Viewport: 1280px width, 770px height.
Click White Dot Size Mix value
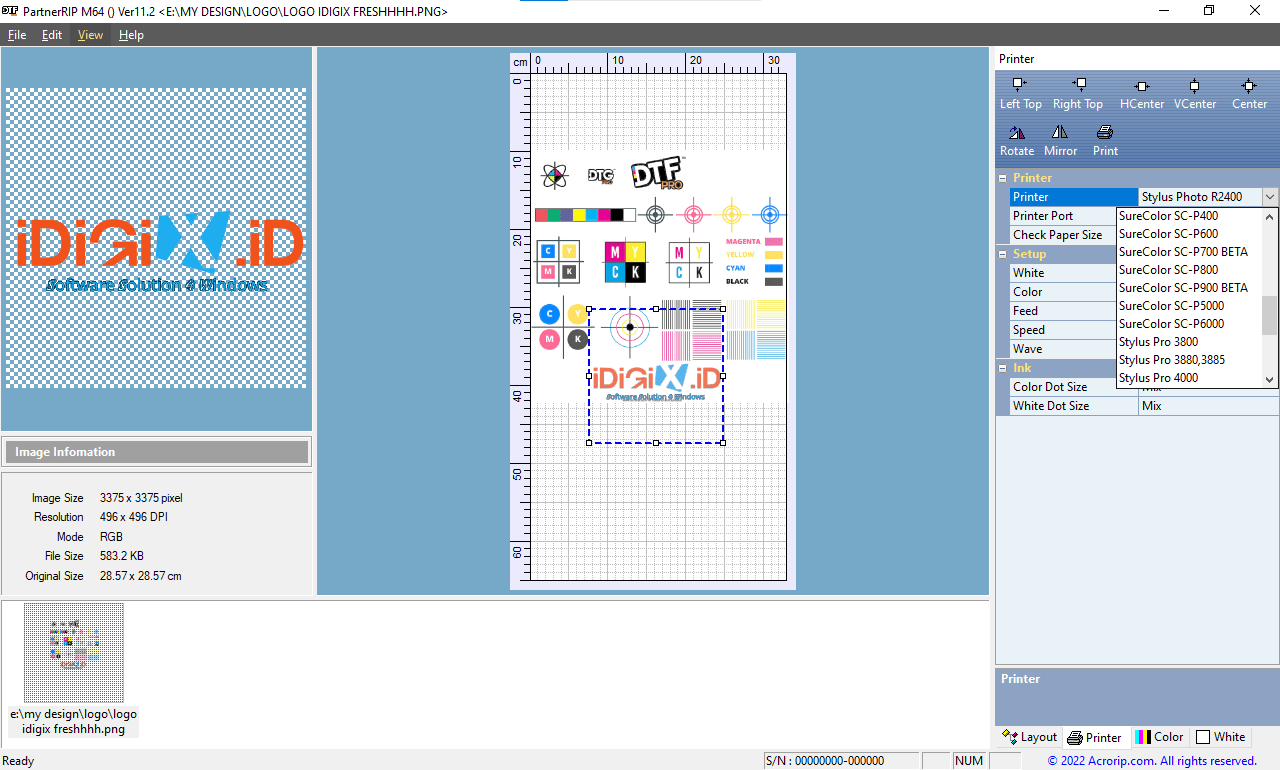coord(1209,406)
